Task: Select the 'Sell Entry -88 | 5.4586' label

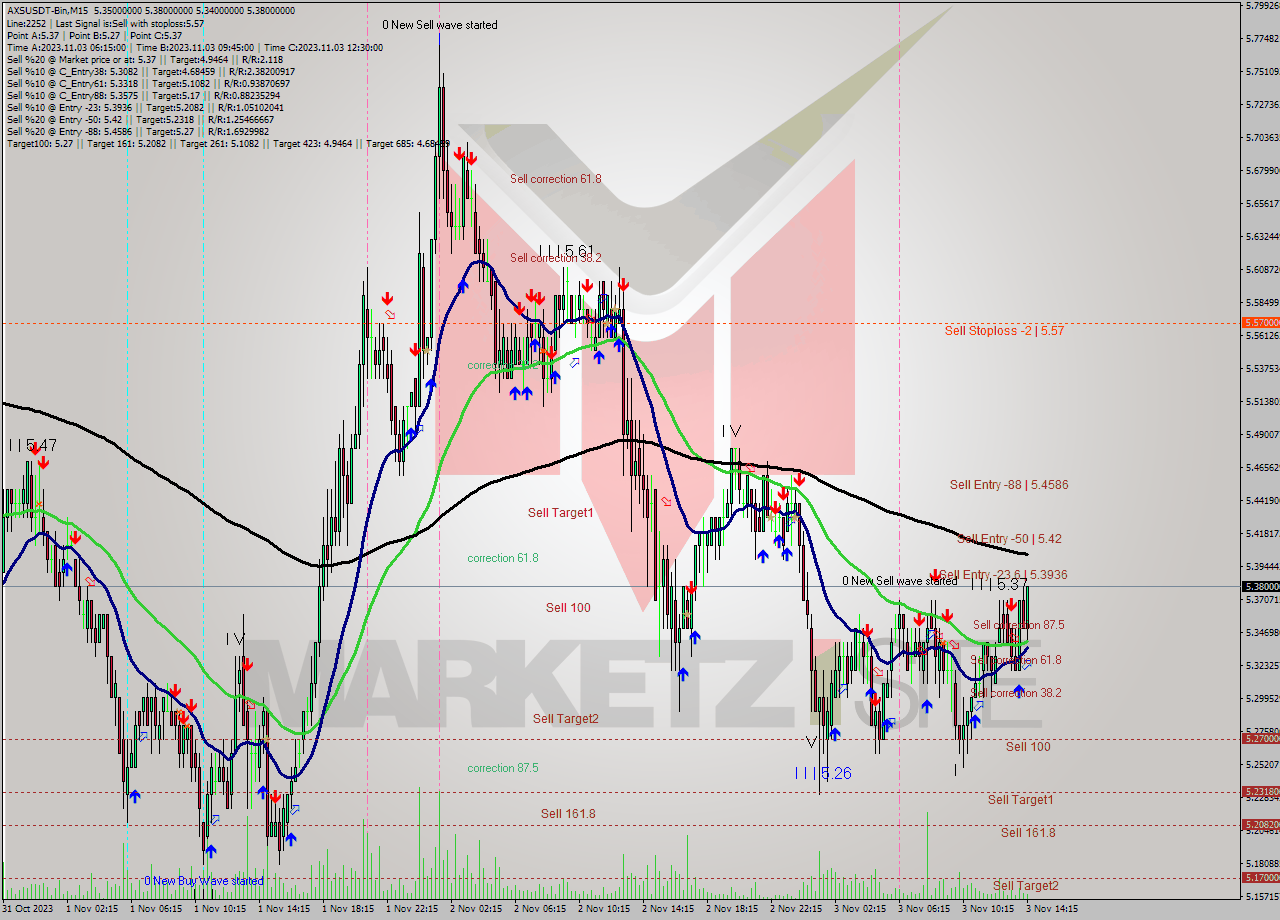Action: point(1009,485)
